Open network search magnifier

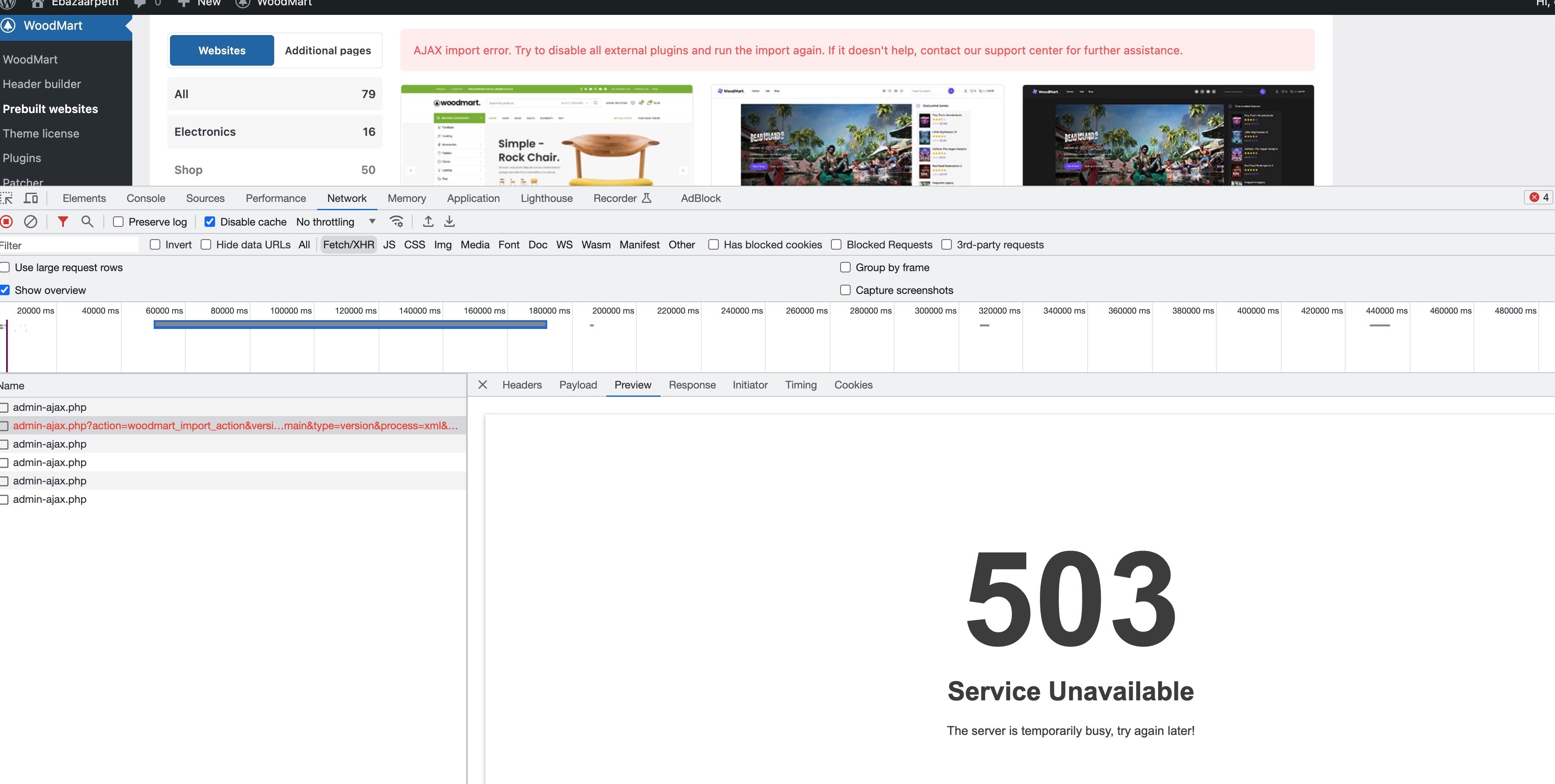coord(88,222)
